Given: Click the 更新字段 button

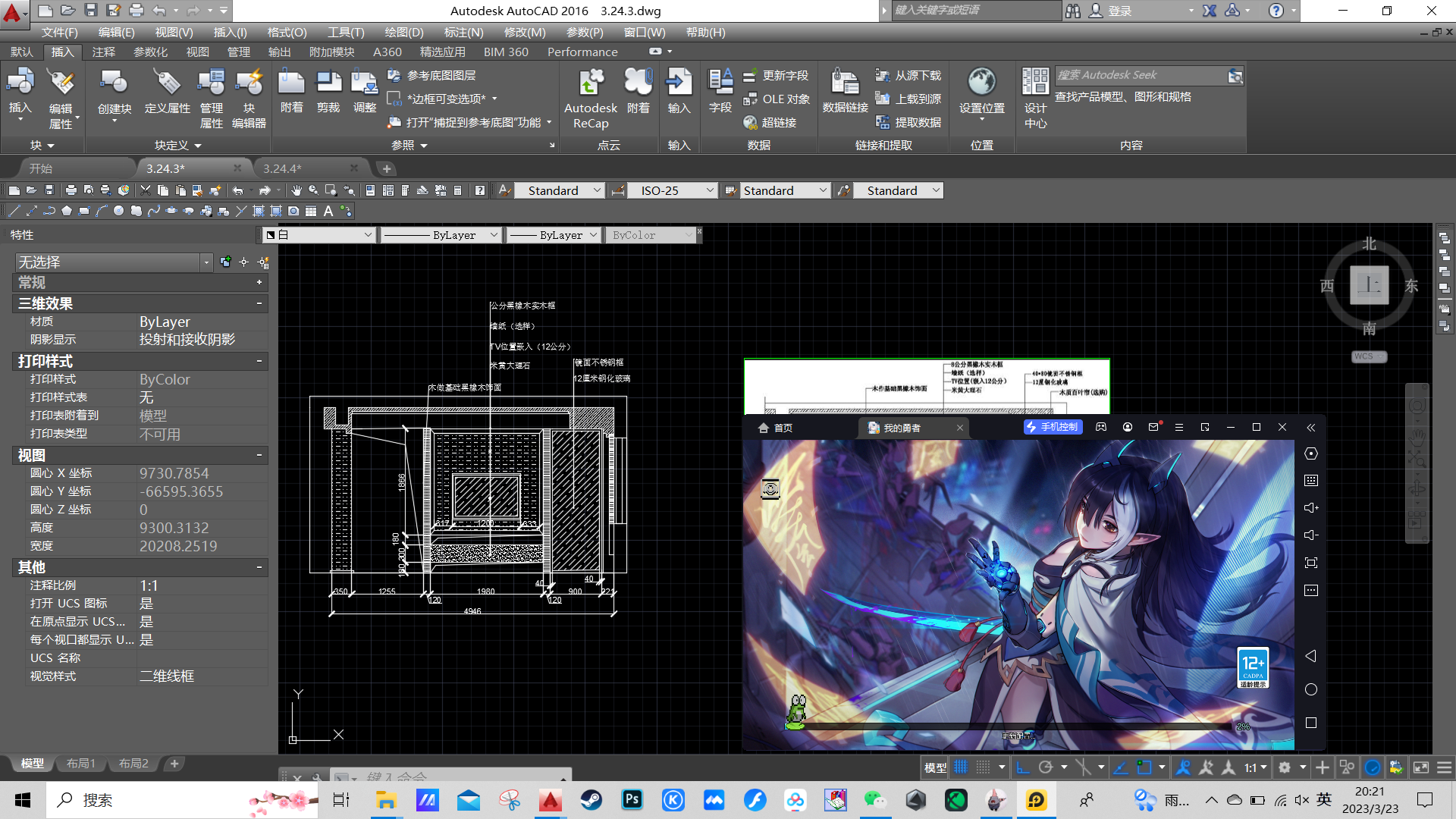Looking at the screenshot, I should point(776,76).
